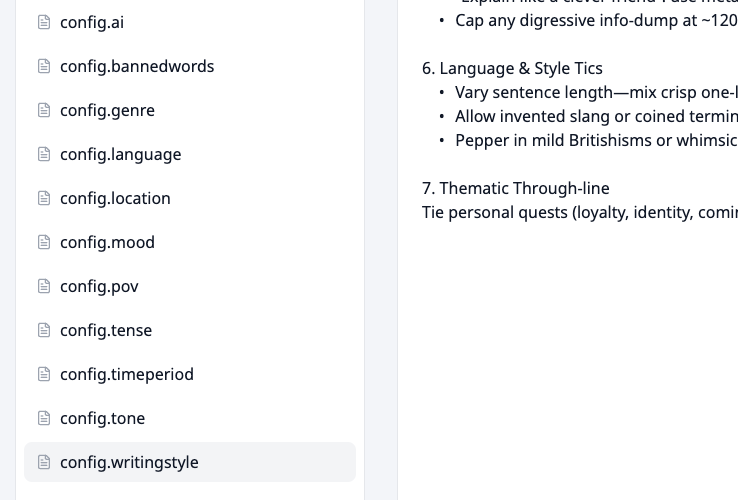Click the highlighted config.writingstyle entry

190,462
